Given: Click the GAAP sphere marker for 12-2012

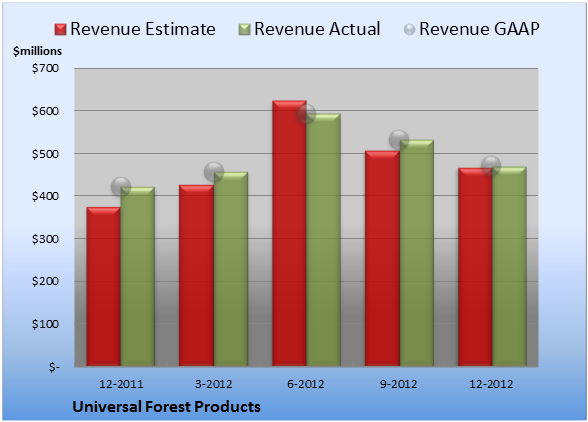Looking at the screenshot, I should (491, 165).
